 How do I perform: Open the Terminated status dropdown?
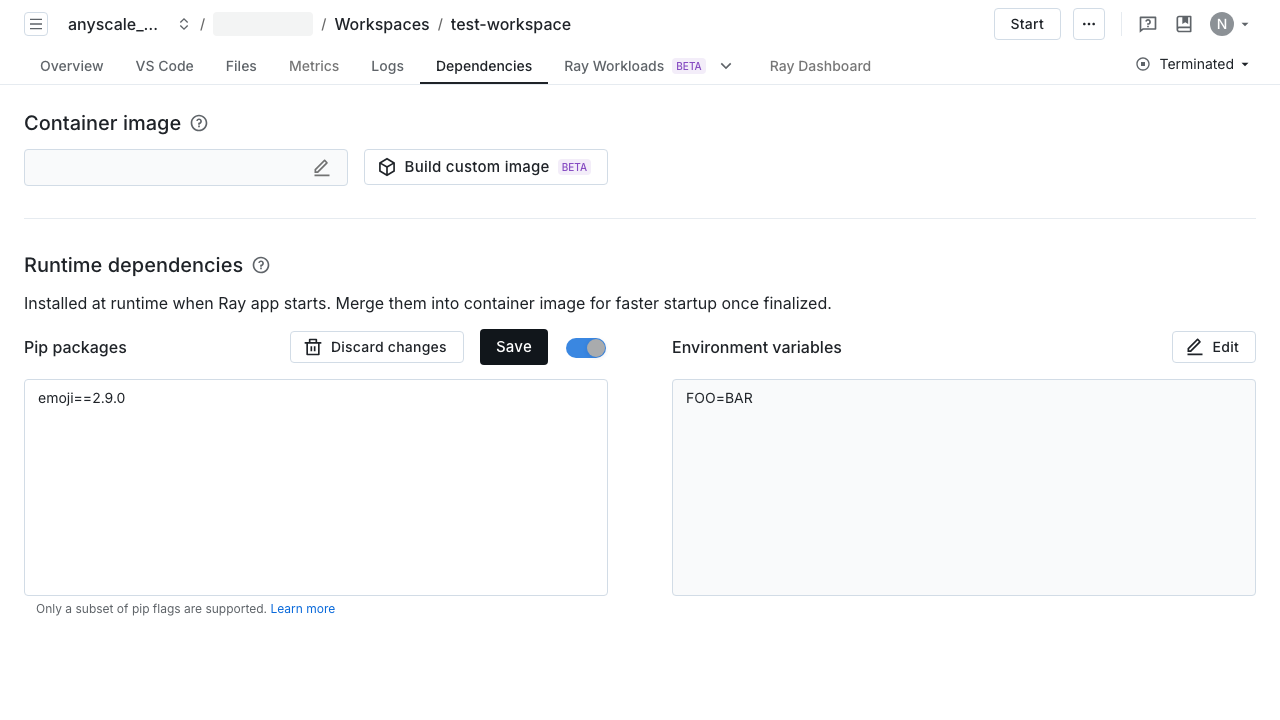pyautogui.click(x=1193, y=64)
